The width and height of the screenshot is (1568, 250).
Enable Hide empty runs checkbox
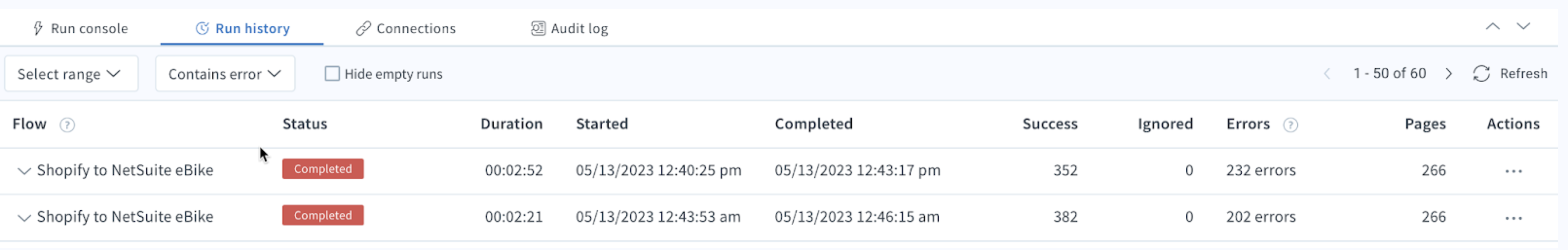coord(332,73)
